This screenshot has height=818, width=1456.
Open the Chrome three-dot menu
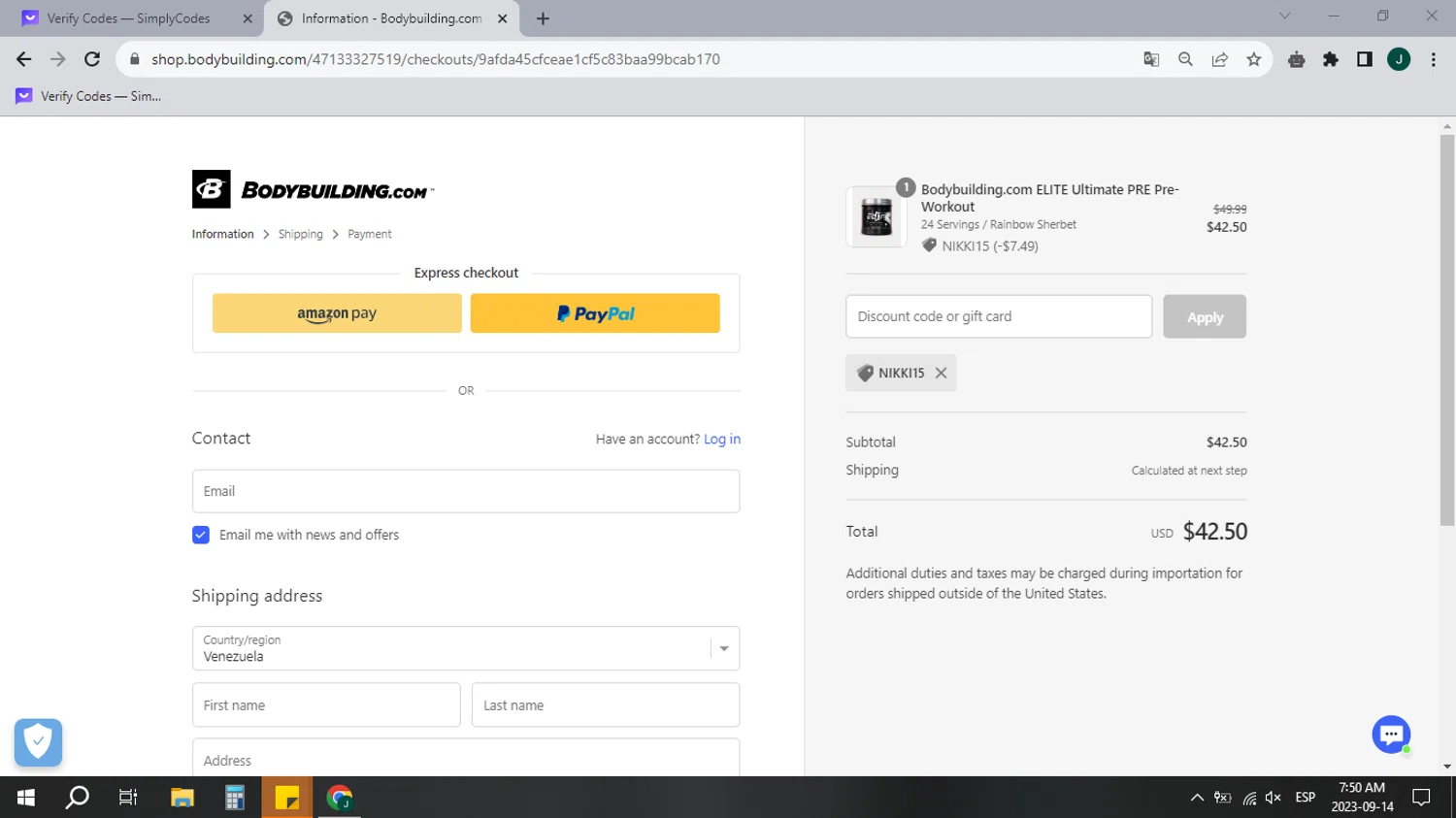(x=1434, y=59)
